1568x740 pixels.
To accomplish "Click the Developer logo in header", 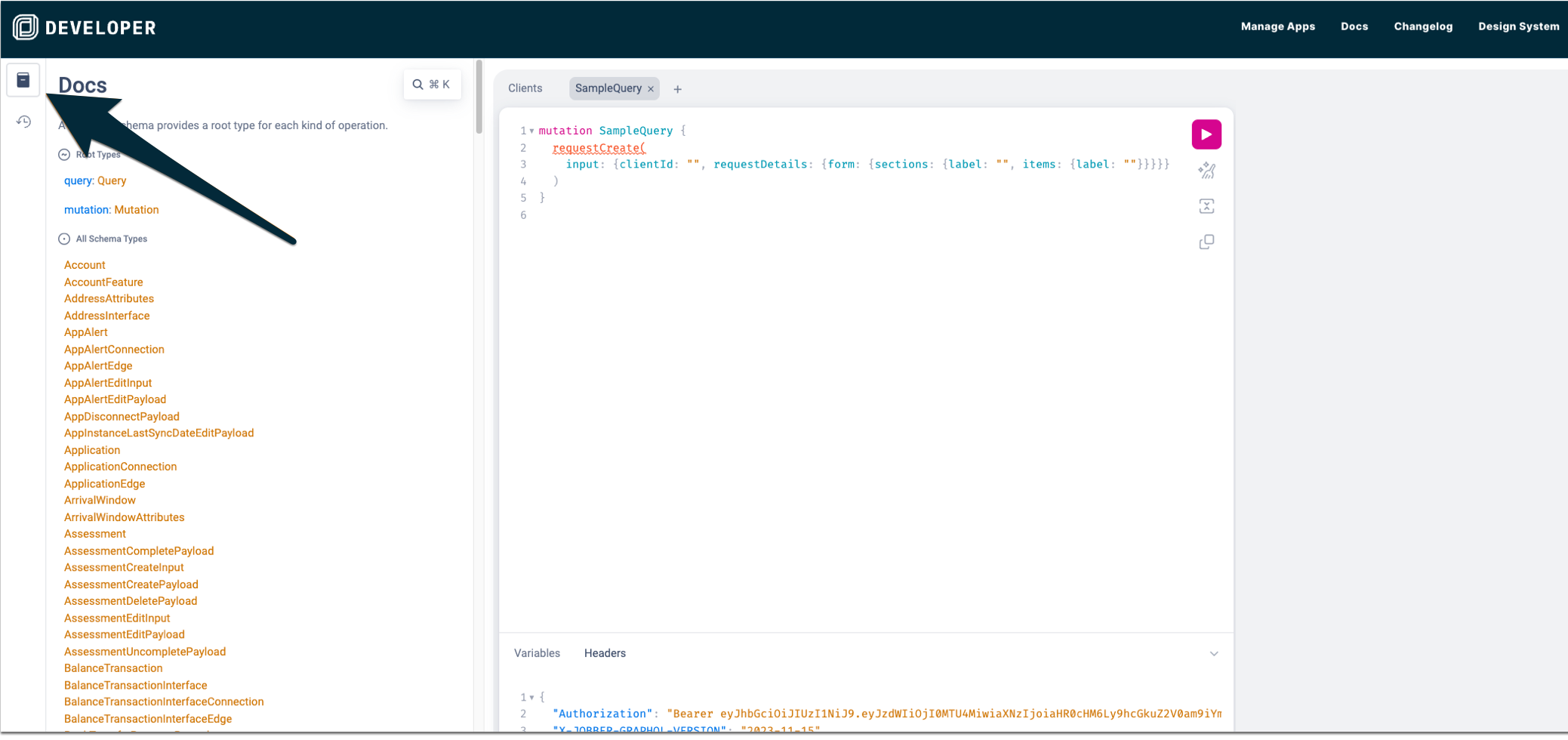I will [x=84, y=28].
